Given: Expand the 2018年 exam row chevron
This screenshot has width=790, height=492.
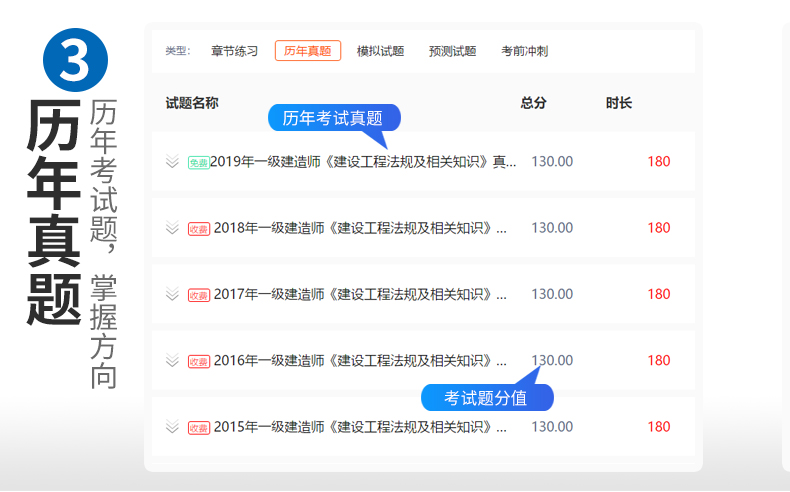Looking at the screenshot, I should coord(172,228).
